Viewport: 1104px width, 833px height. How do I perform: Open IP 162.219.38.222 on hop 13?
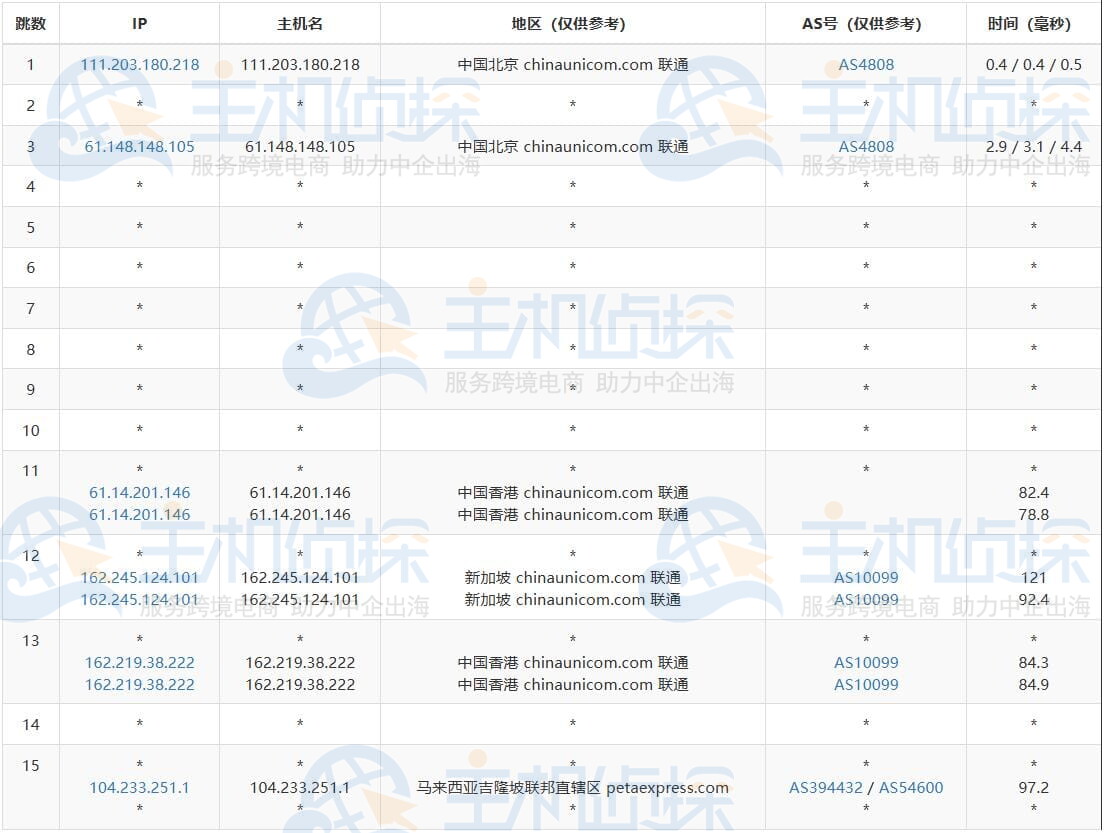coord(139,662)
